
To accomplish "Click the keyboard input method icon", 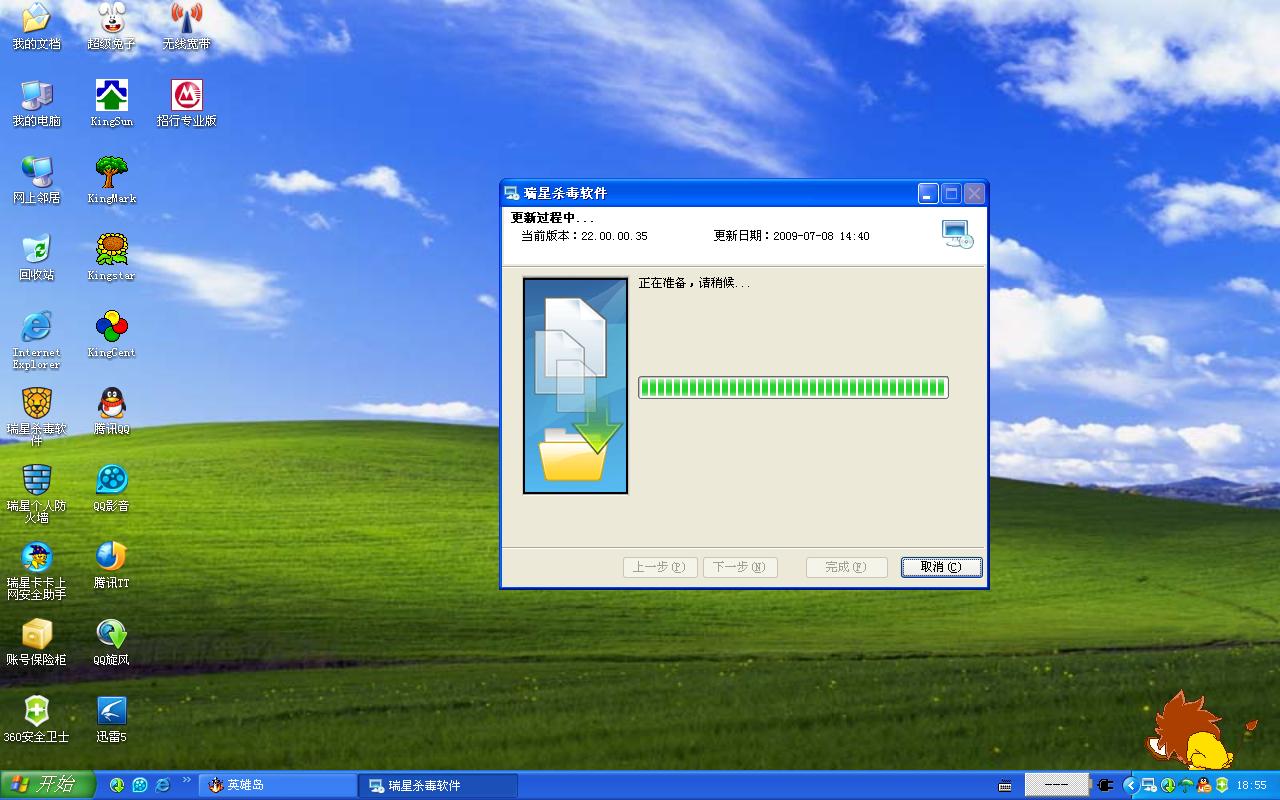I will (x=1005, y=785).
